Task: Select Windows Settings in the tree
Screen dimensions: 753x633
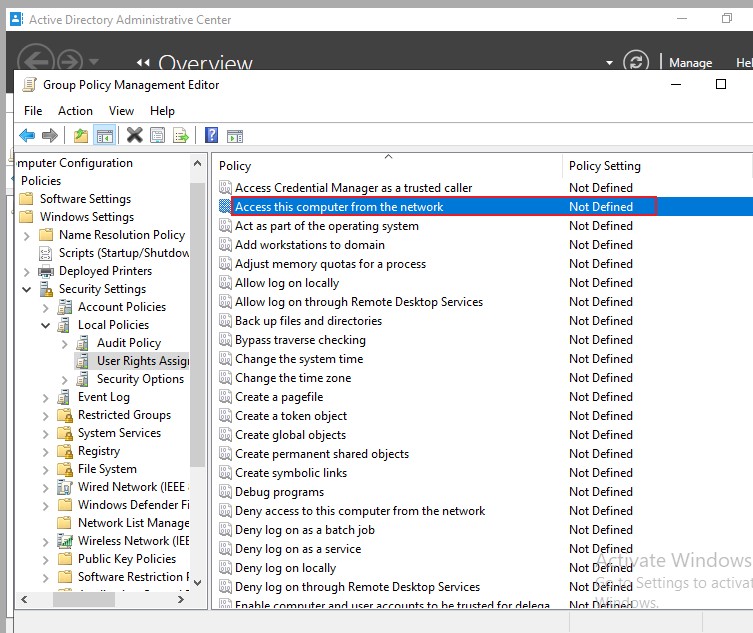Action: coord(87,217)
